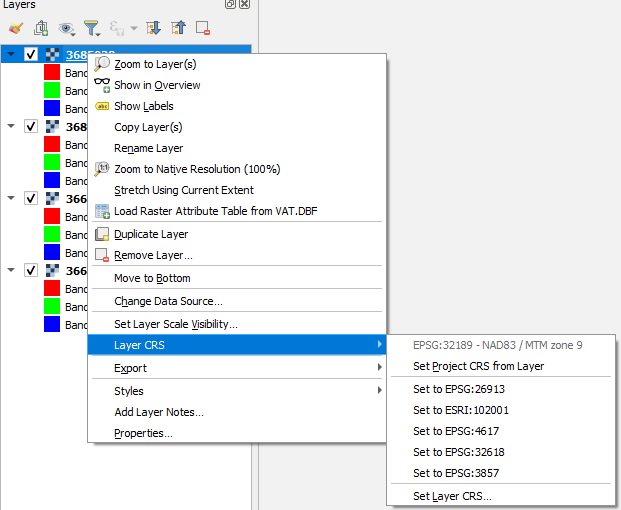The width and height of the screenshot is (621, 510).
Task: Select Stretch Using Current Extent
Action: 237,190
